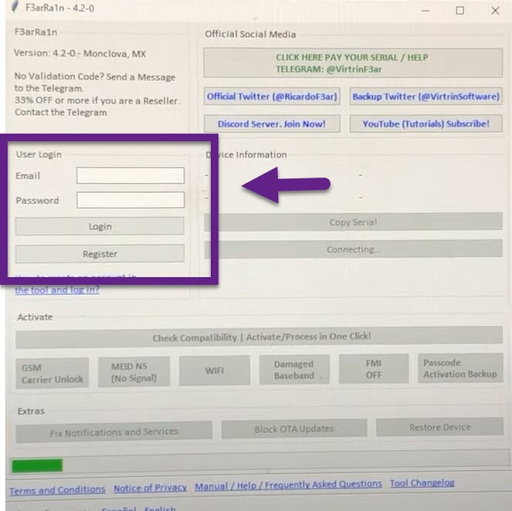This screenshot has width=512, height=511.
Task: Click the Register button
Action: 100,254
